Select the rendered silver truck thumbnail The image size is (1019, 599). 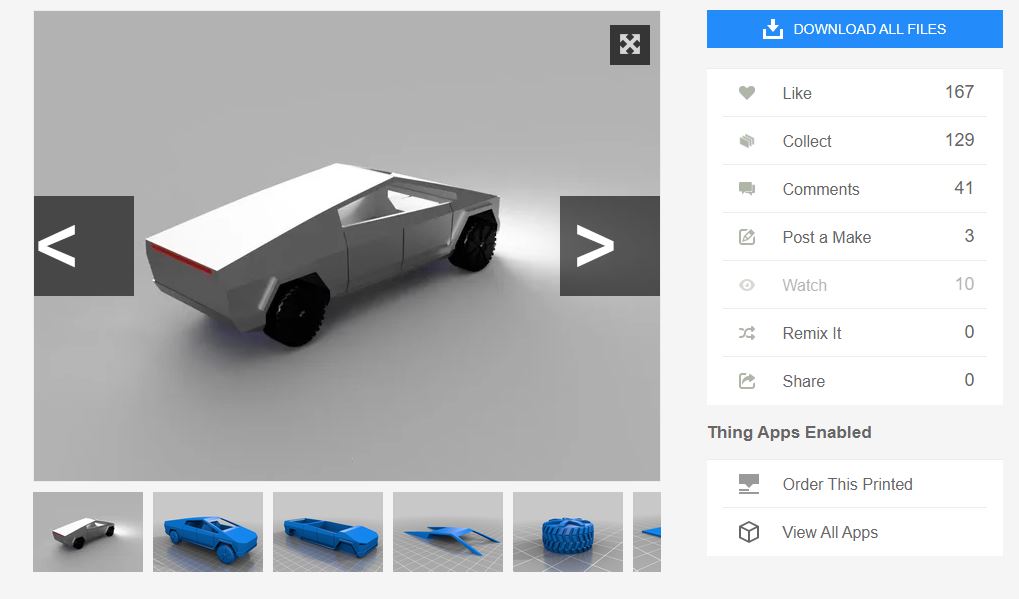click(88, 532)
